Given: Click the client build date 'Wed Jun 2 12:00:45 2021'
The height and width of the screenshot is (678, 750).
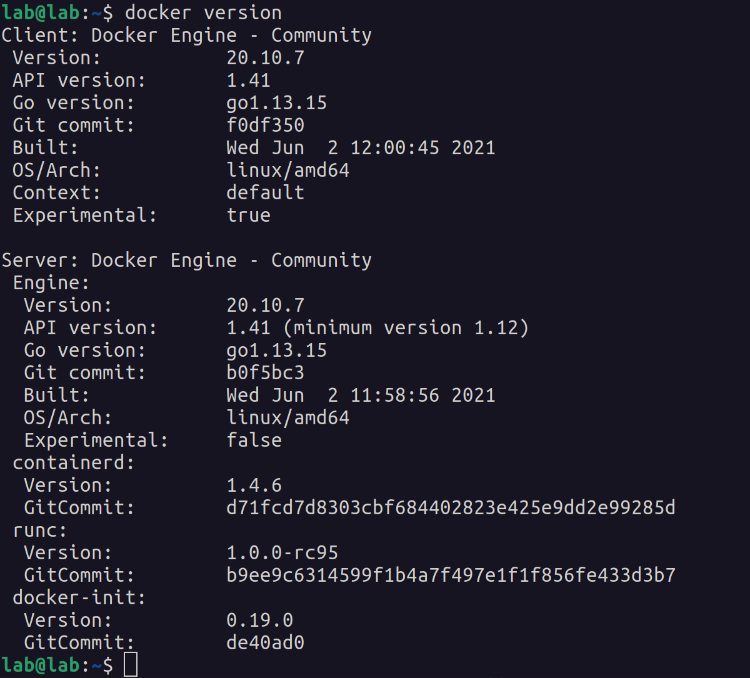Looking at the screenshot, I should coord(361,148).
